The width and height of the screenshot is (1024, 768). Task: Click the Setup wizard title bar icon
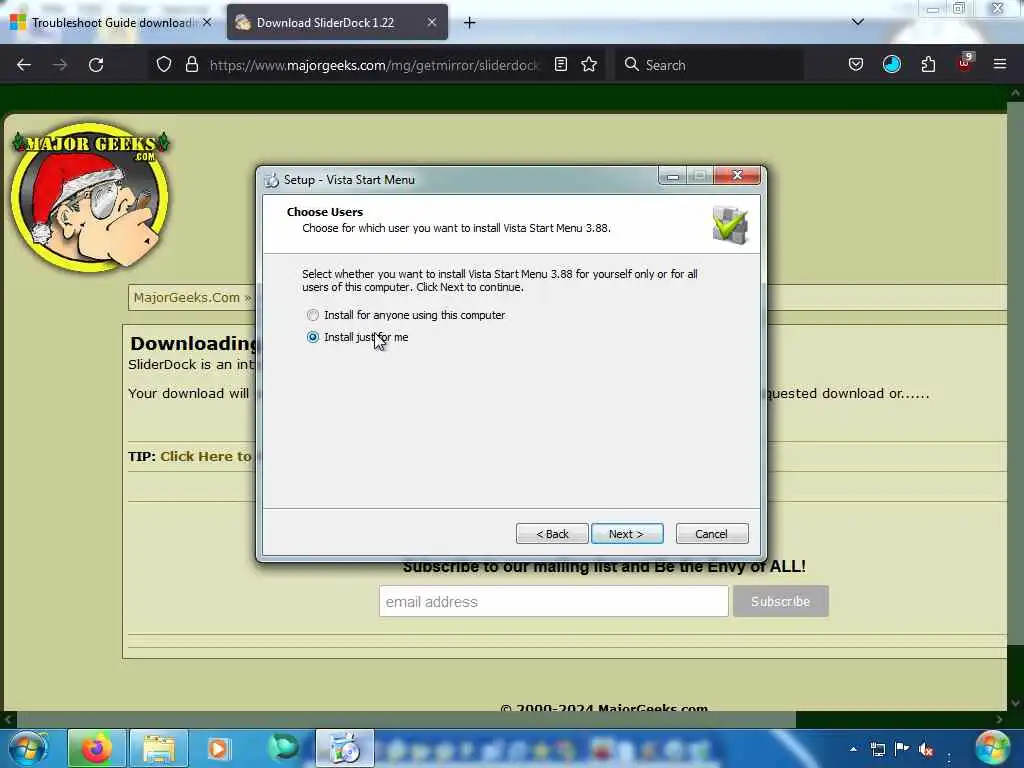pyautogui.click(x=271, y=180)
